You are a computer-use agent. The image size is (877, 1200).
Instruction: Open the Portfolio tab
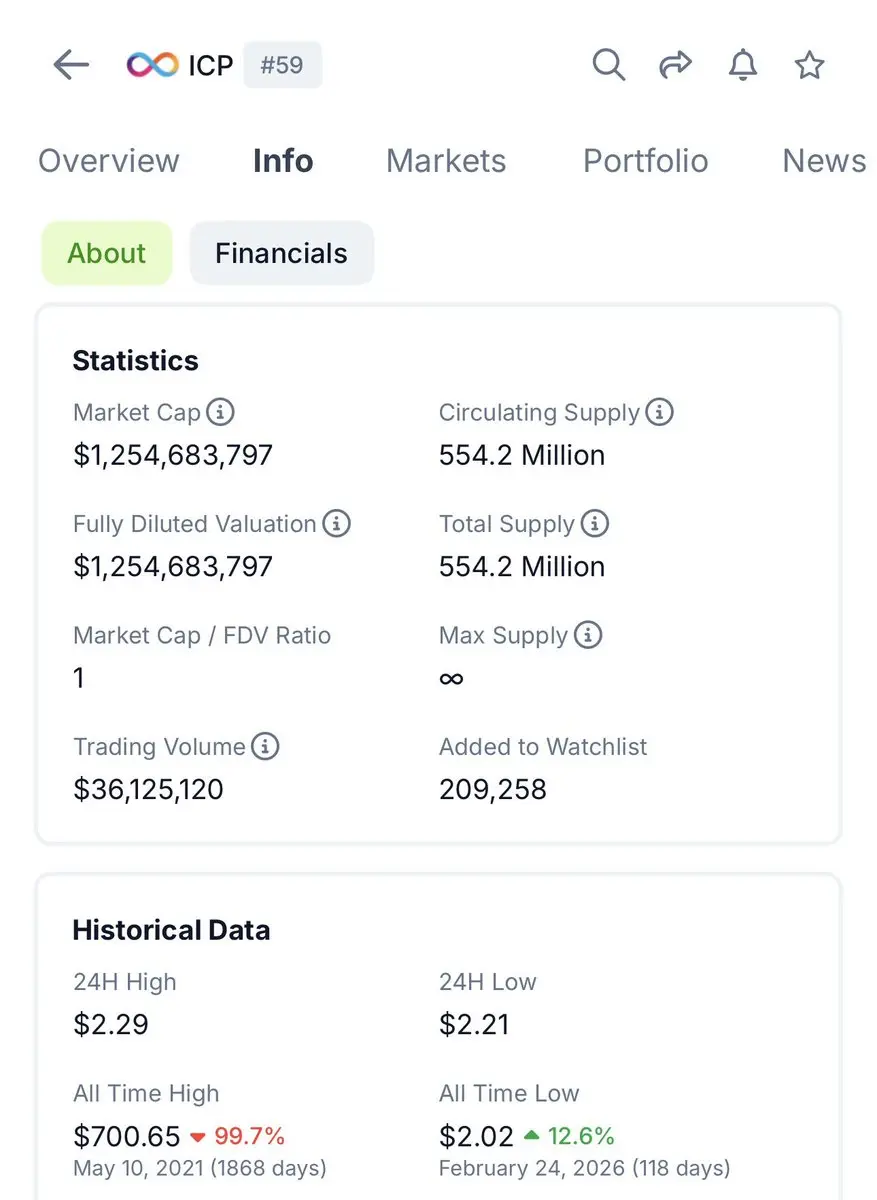(x=645, y=161)
